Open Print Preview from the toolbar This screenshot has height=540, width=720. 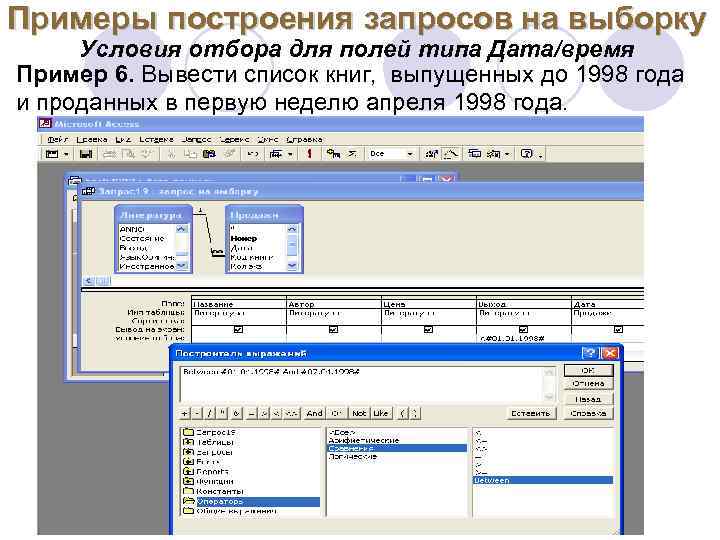(x=128, y=154)
